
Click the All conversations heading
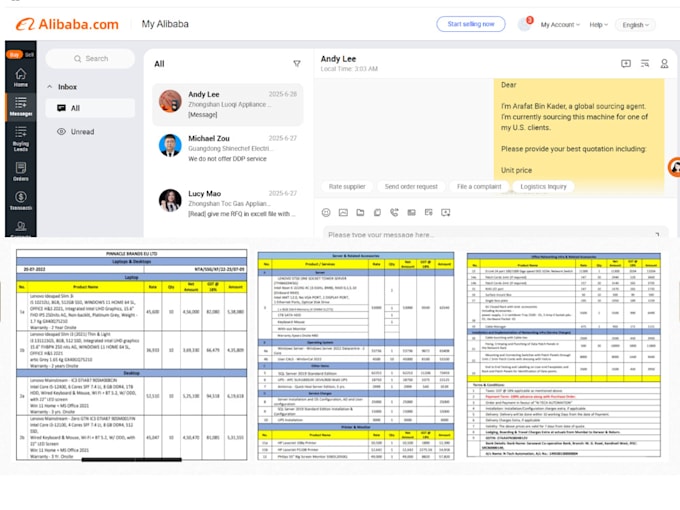point(159,64)
